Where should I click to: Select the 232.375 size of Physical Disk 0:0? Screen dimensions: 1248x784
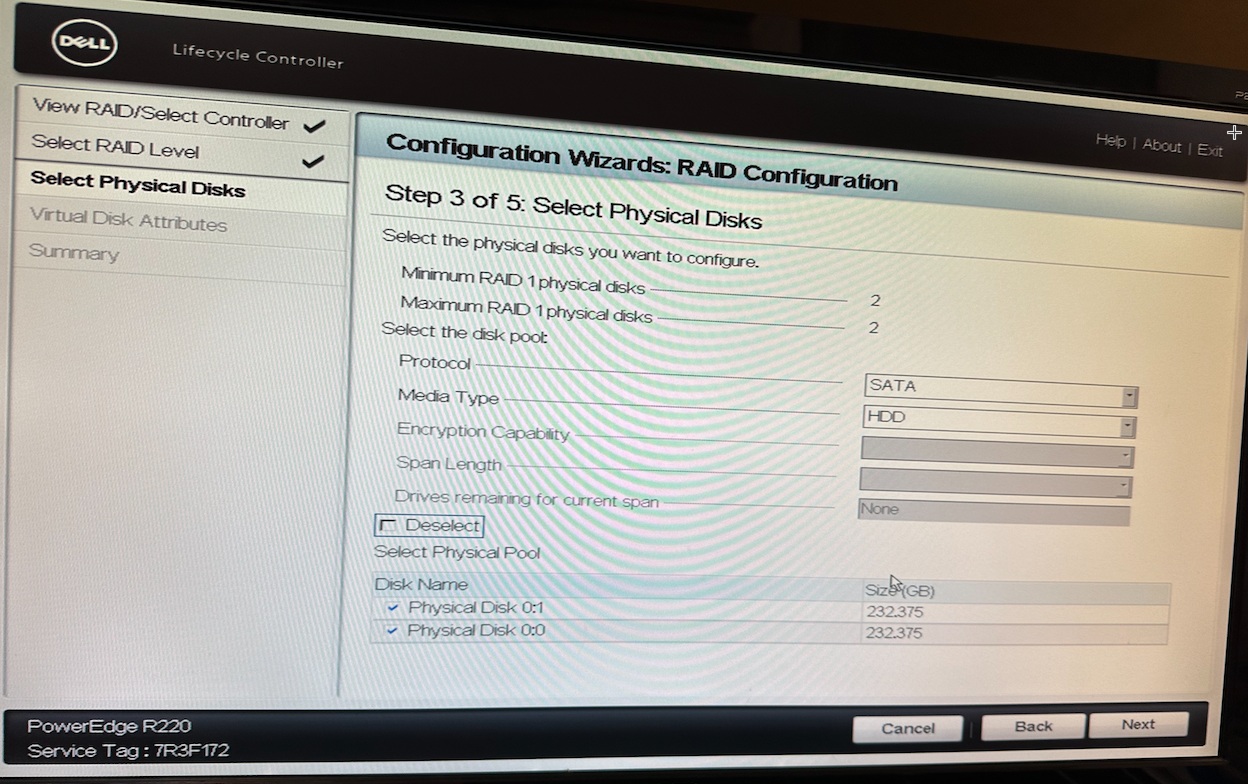[894, 634]
